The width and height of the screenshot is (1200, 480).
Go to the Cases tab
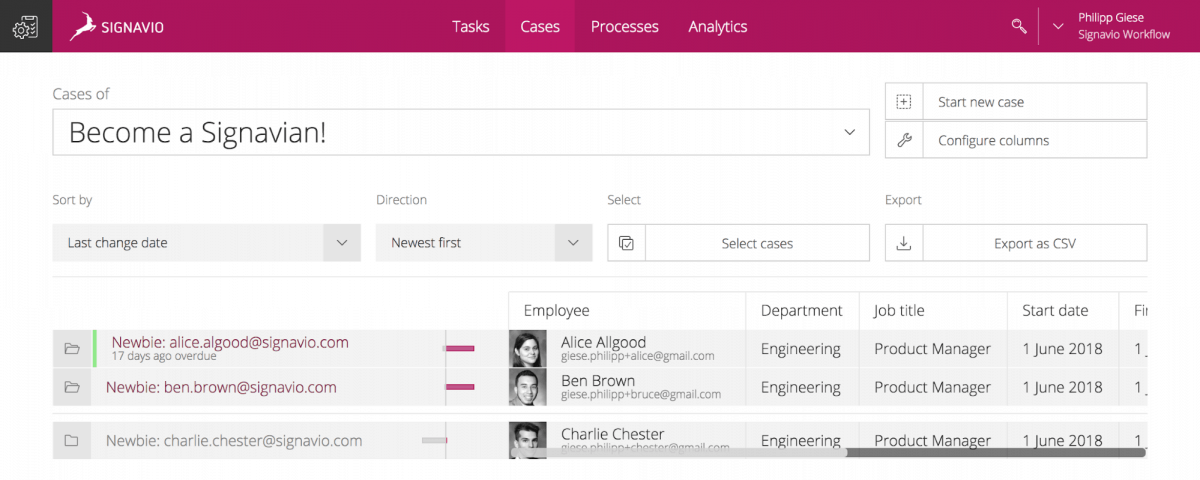pos(540,27)
